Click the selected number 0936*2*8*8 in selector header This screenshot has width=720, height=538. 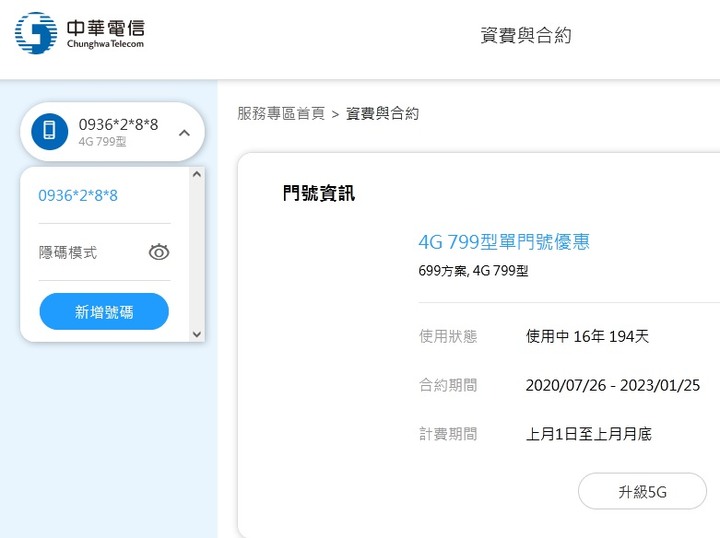tap(118, 124)
